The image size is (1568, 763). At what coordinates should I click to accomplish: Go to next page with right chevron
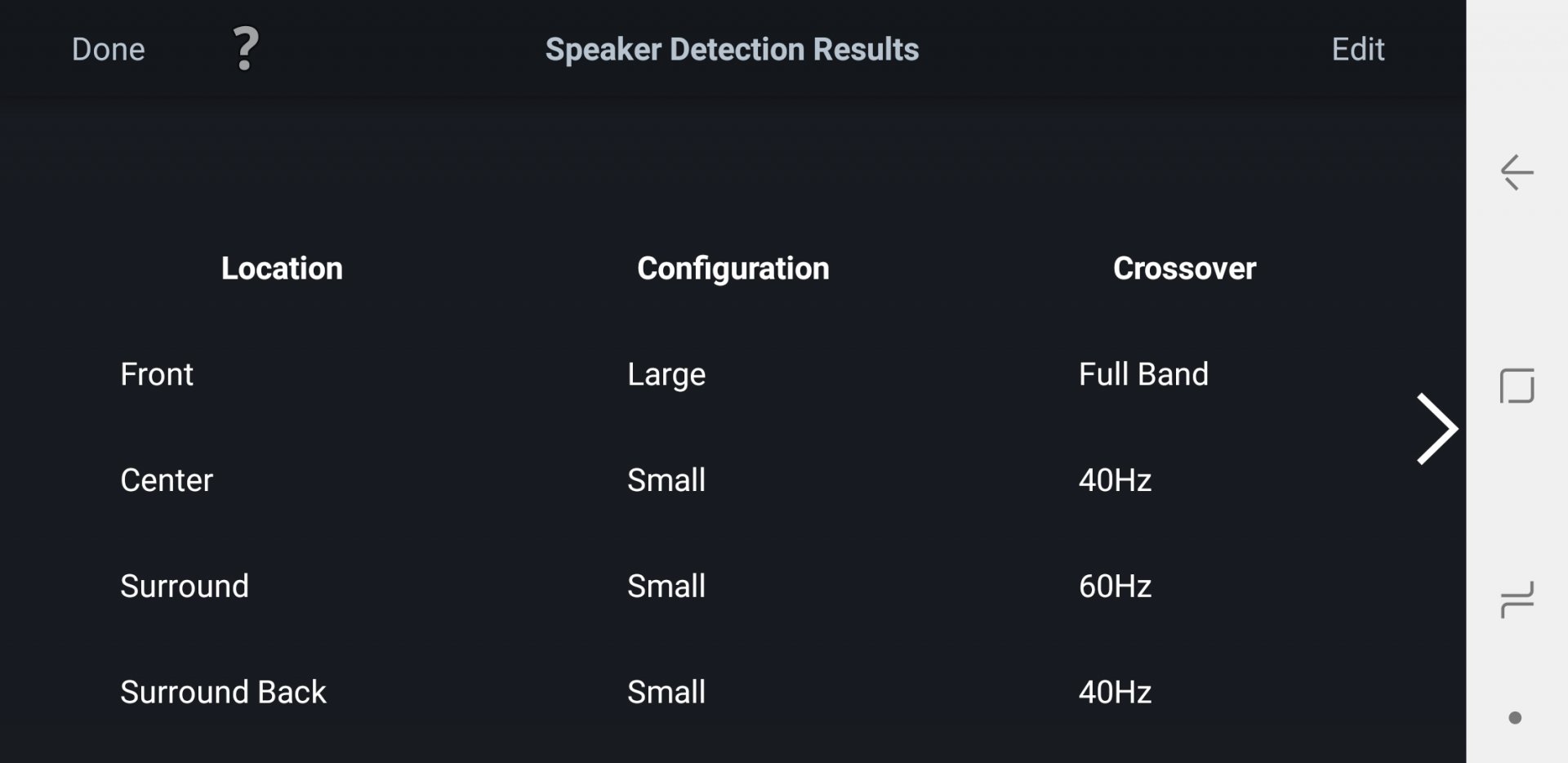click(x=1437, y=429)
